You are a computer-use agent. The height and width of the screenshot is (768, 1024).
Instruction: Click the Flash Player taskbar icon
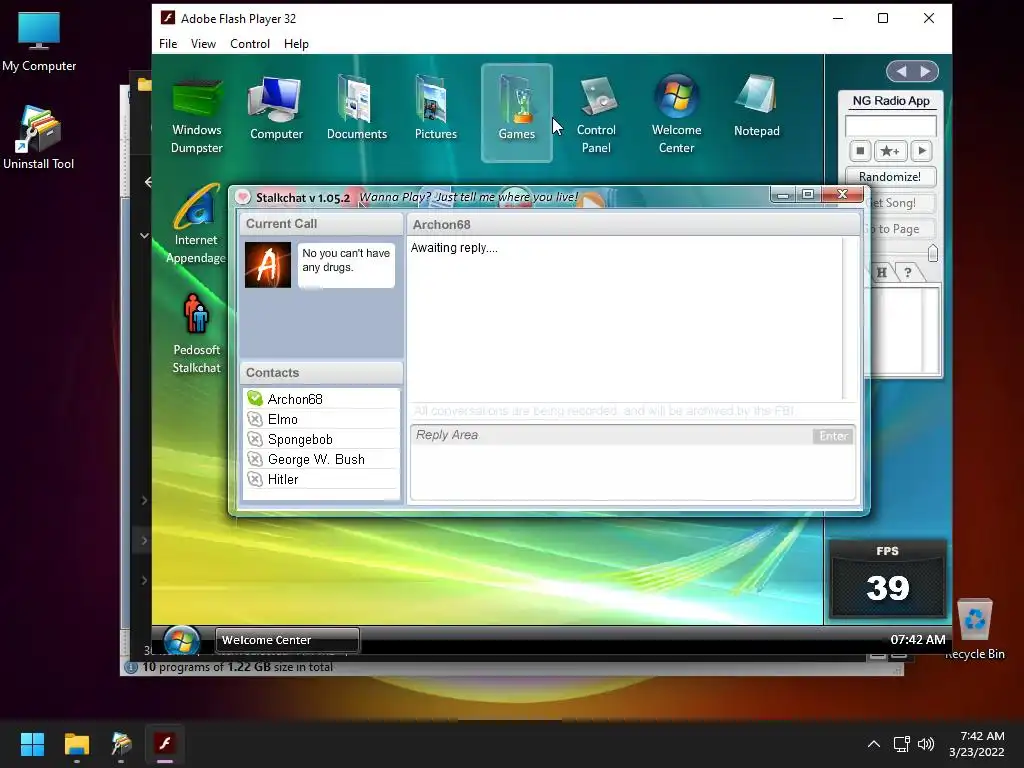click(165, 744)
